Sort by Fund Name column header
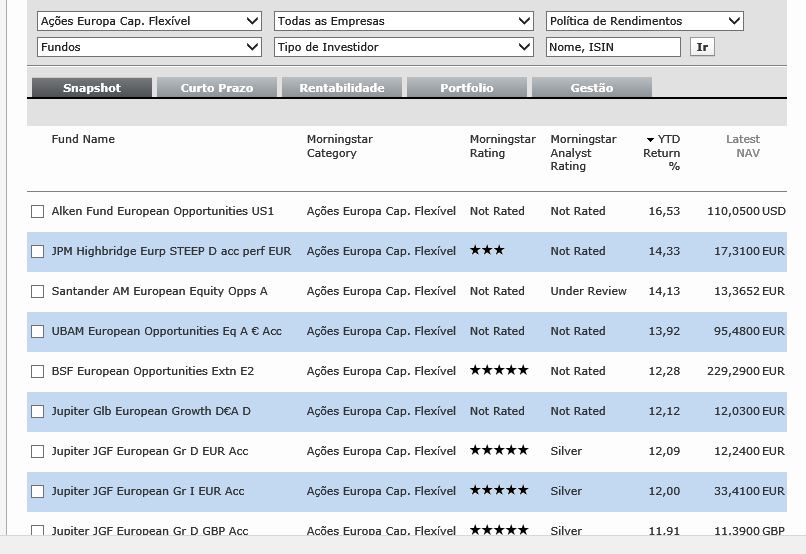Screen dimensions: 806x554 tap(83, 139)
